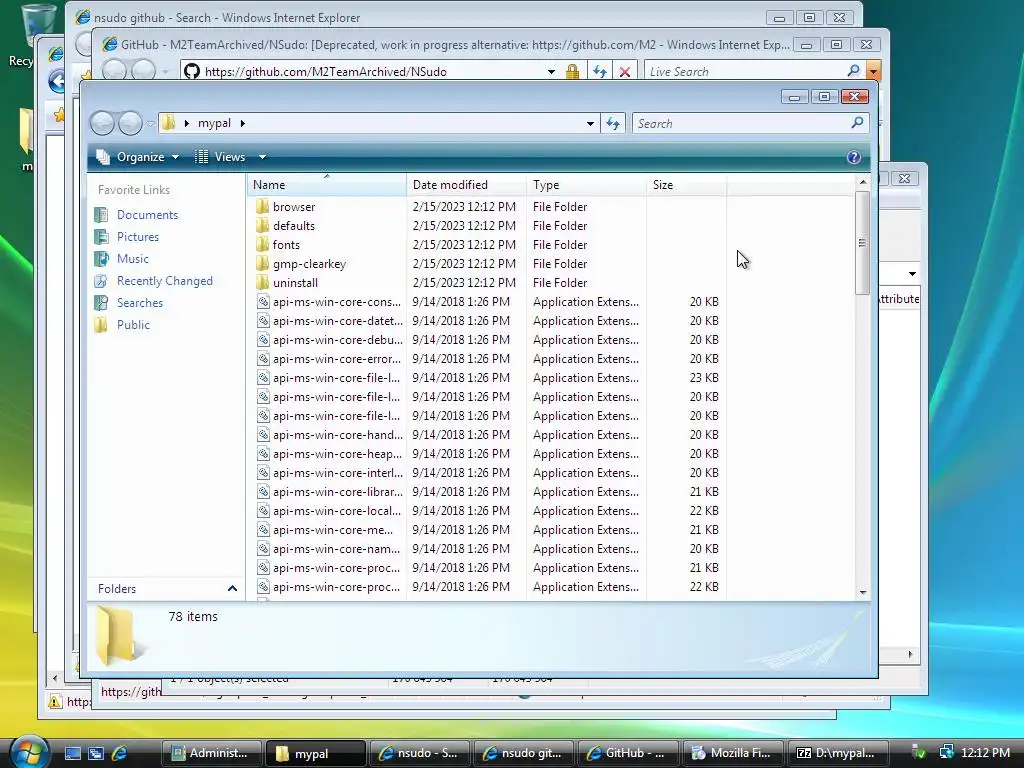Sort by Type column
Viewport: 1024px width, 768px height.
tap(586, 185)
